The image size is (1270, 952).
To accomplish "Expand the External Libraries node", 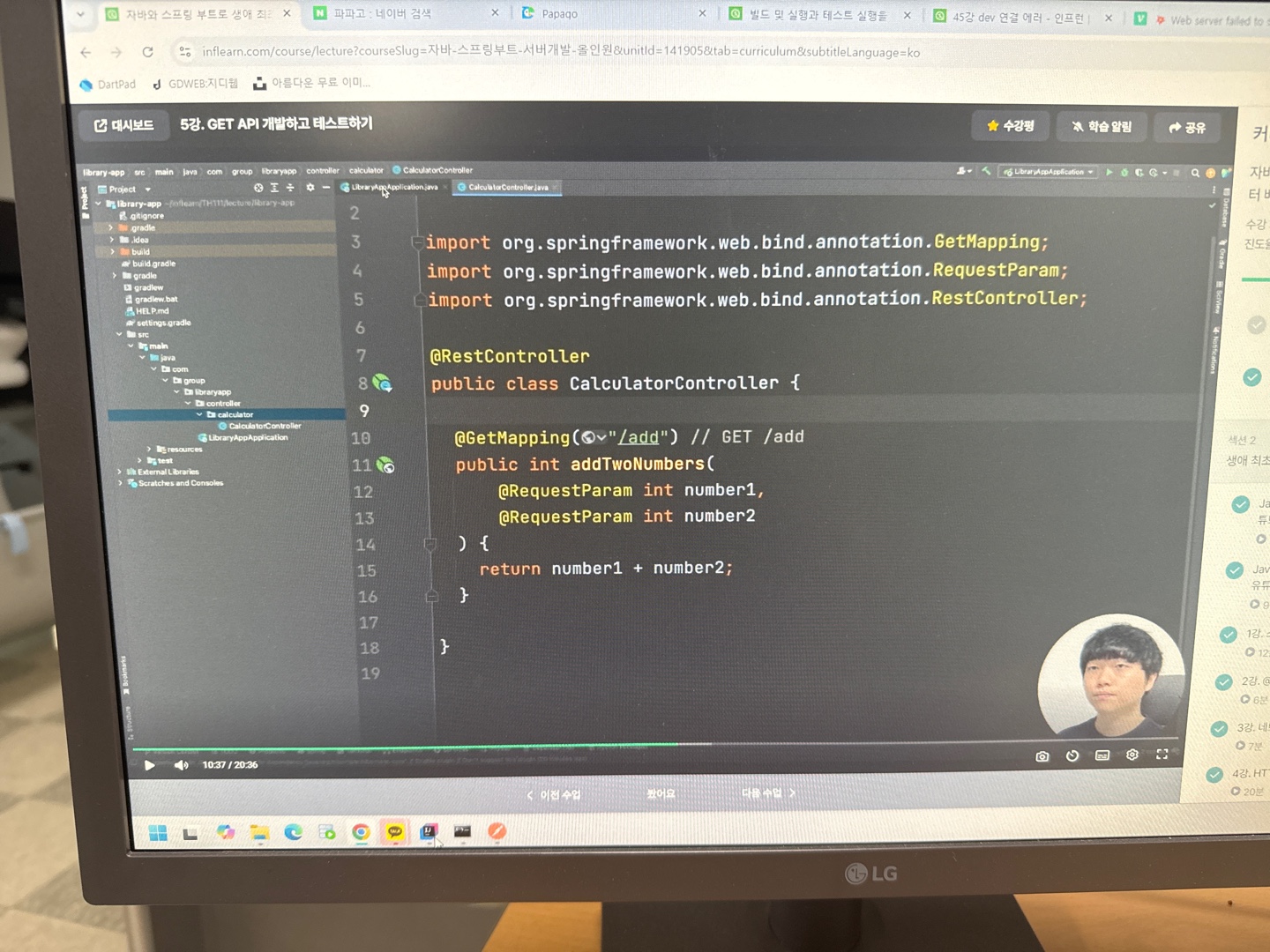I will click(x=119, y=472).
